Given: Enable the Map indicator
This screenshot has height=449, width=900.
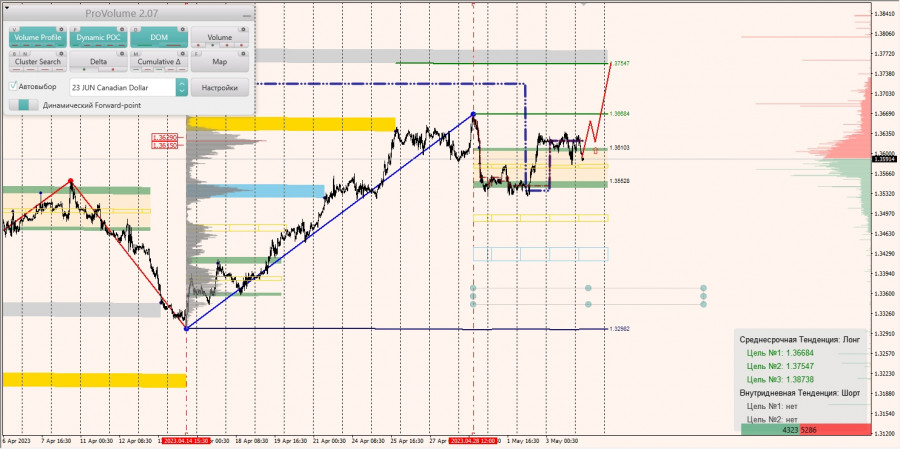Looking at the screenshot, I should (220, 61).
